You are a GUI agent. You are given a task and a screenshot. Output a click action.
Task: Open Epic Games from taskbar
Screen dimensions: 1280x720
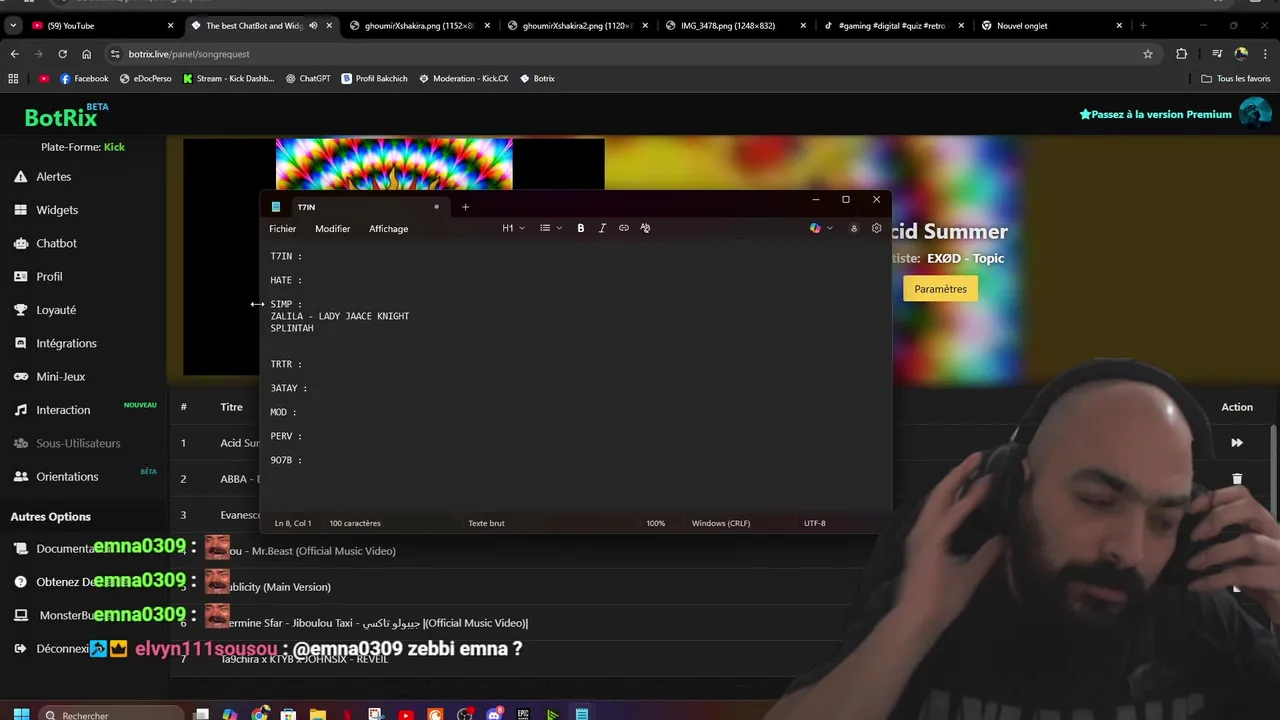tap(523, 714)
